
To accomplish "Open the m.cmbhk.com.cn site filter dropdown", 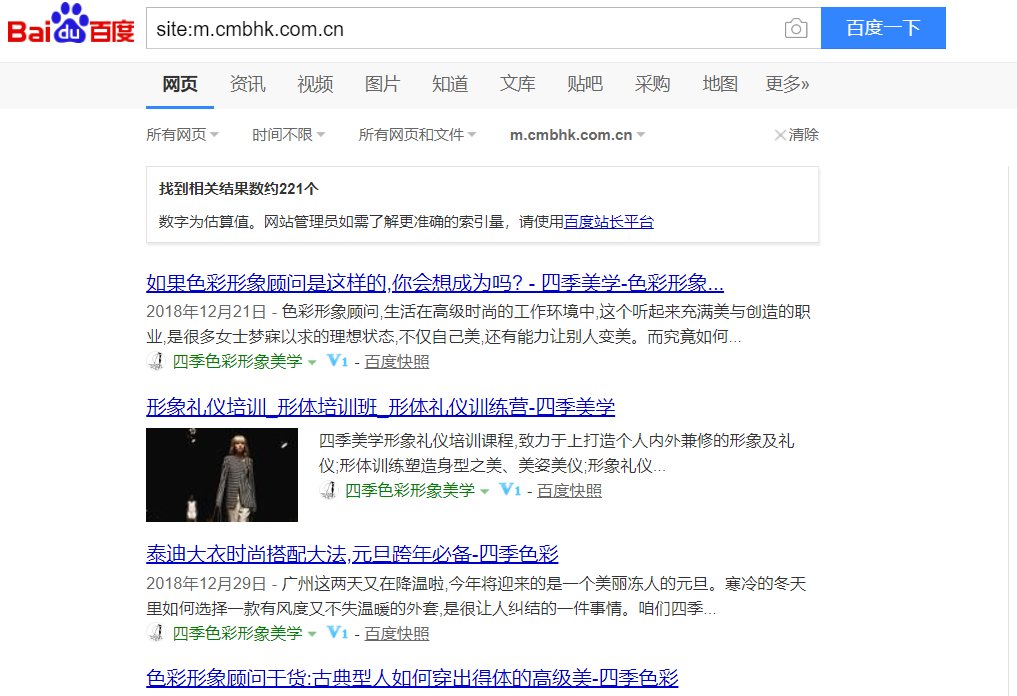I will [577, 135].
